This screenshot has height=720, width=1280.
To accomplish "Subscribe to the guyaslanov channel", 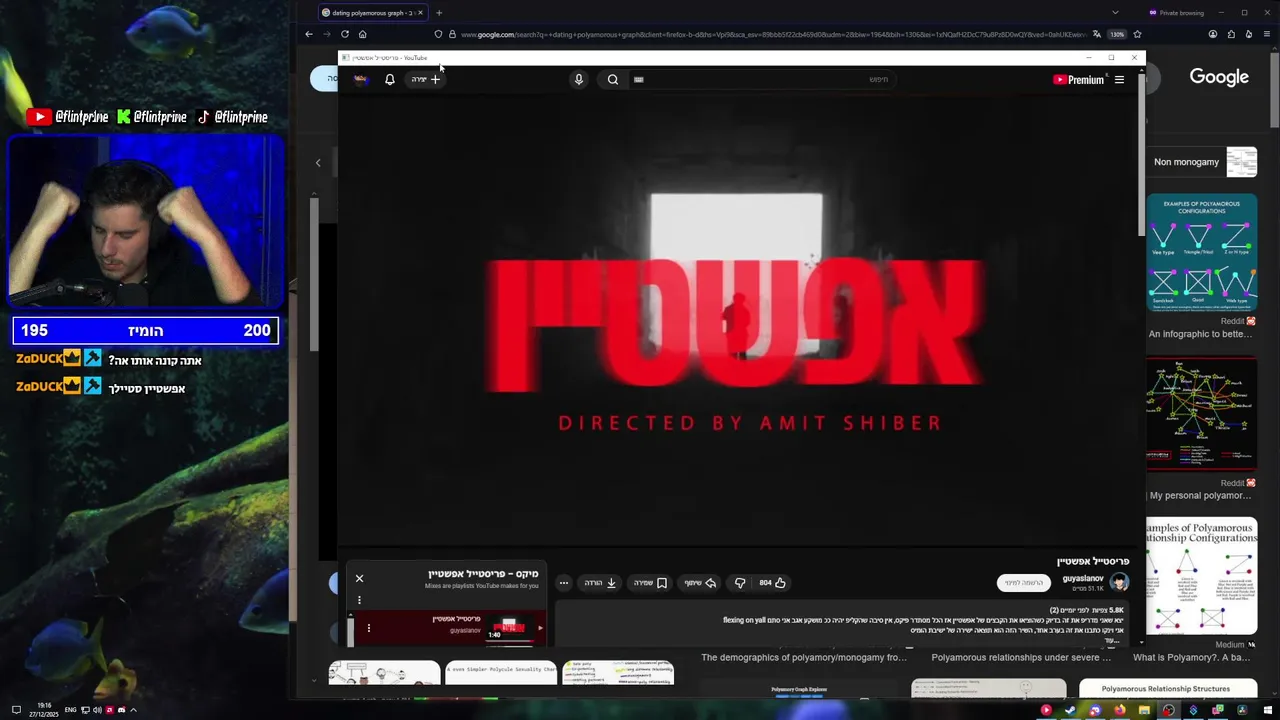I will [1024, 583].
